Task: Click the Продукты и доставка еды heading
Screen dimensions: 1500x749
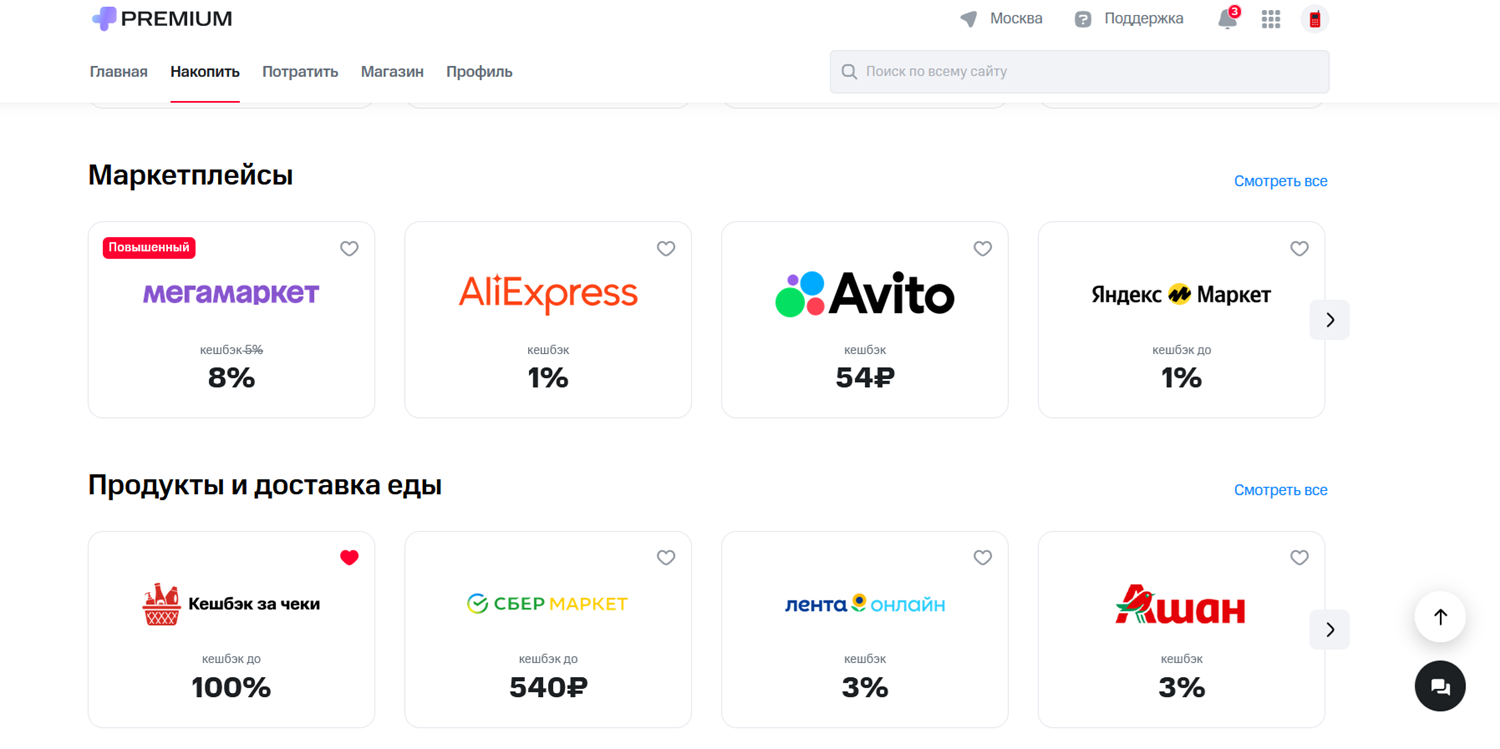Action: point(265,485)
